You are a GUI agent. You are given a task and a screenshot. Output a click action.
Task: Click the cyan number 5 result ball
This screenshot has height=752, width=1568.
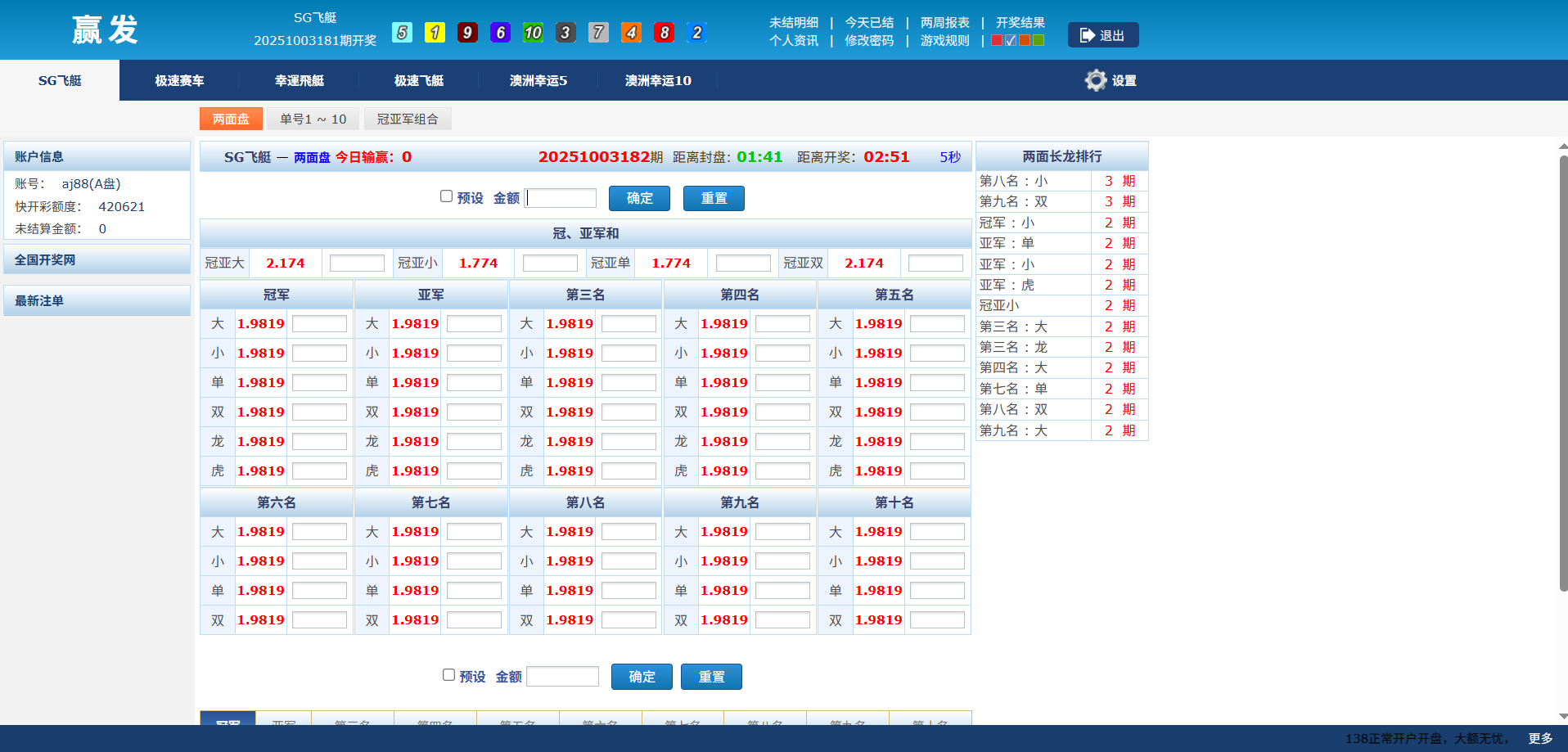tap(402, 33)
